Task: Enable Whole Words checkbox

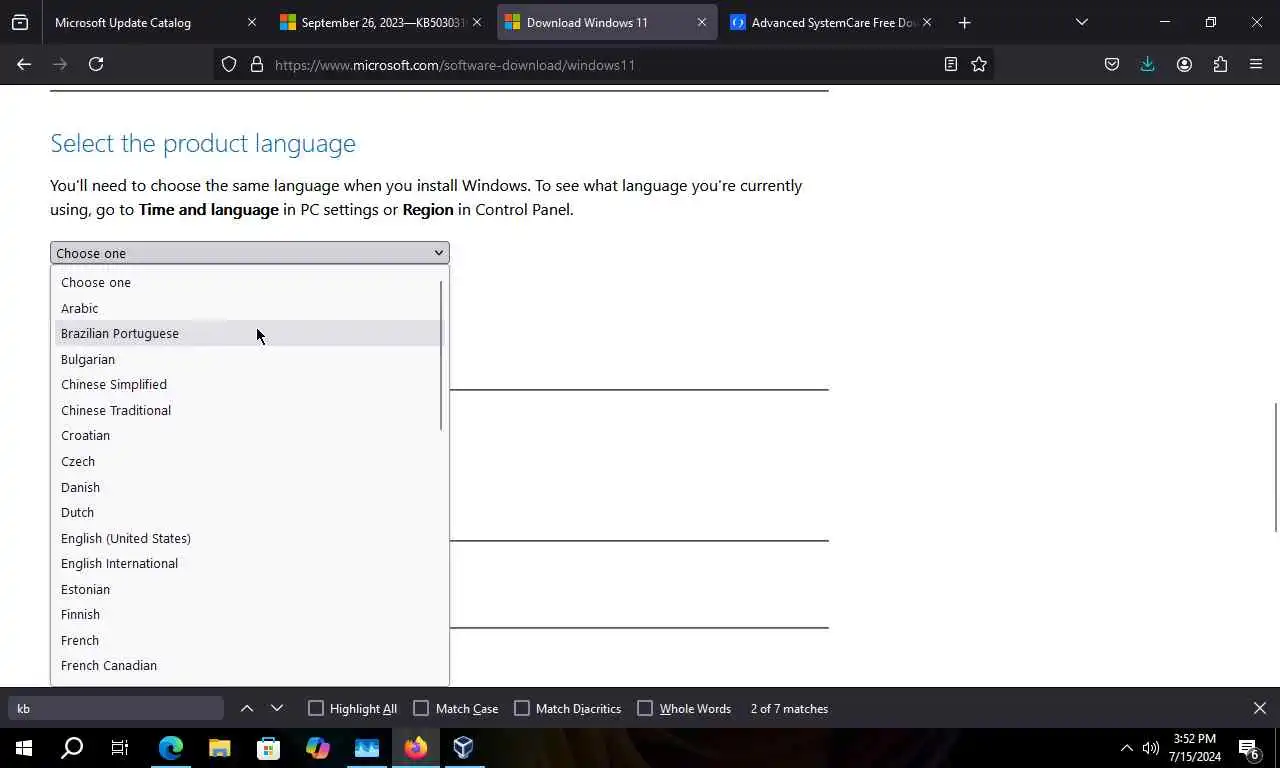Action: (645, 708)
